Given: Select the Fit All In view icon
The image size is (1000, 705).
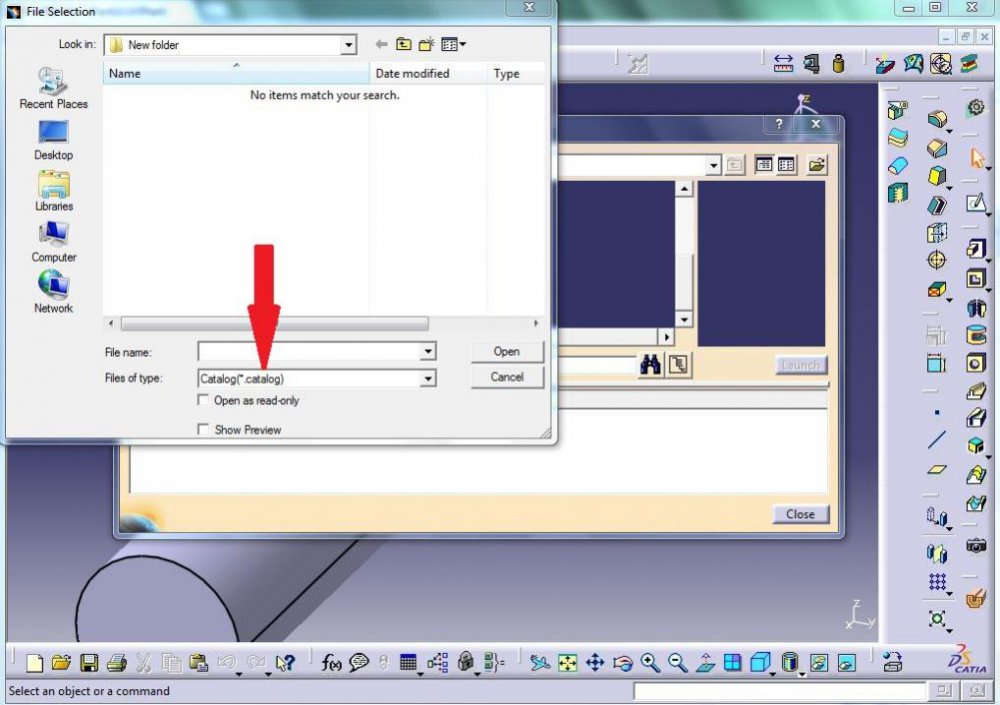Looking at the screenshot, I should click(568, 662).
